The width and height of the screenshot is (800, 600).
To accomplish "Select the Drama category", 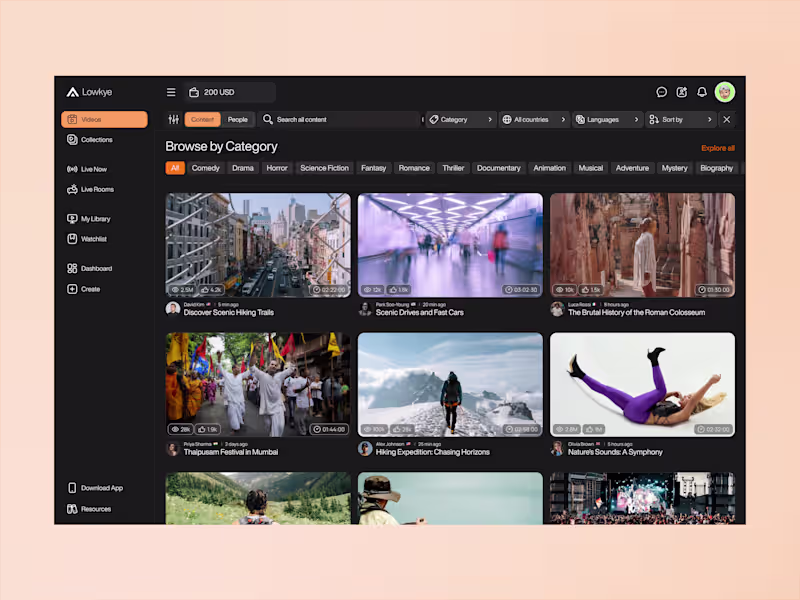I will pyautogui.click(x=243, y=168).
